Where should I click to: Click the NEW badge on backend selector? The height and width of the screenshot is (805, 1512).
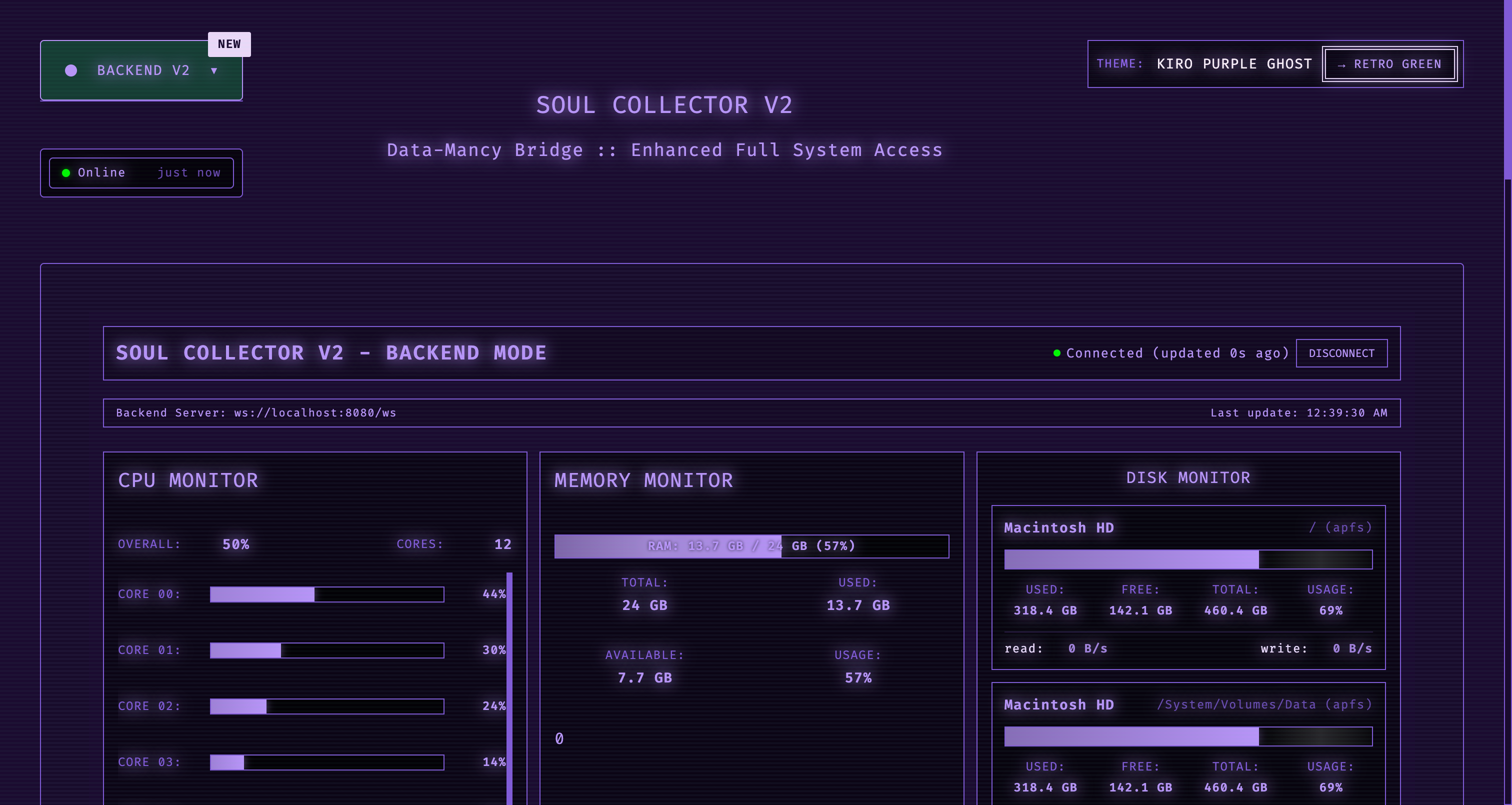(229, 44)
